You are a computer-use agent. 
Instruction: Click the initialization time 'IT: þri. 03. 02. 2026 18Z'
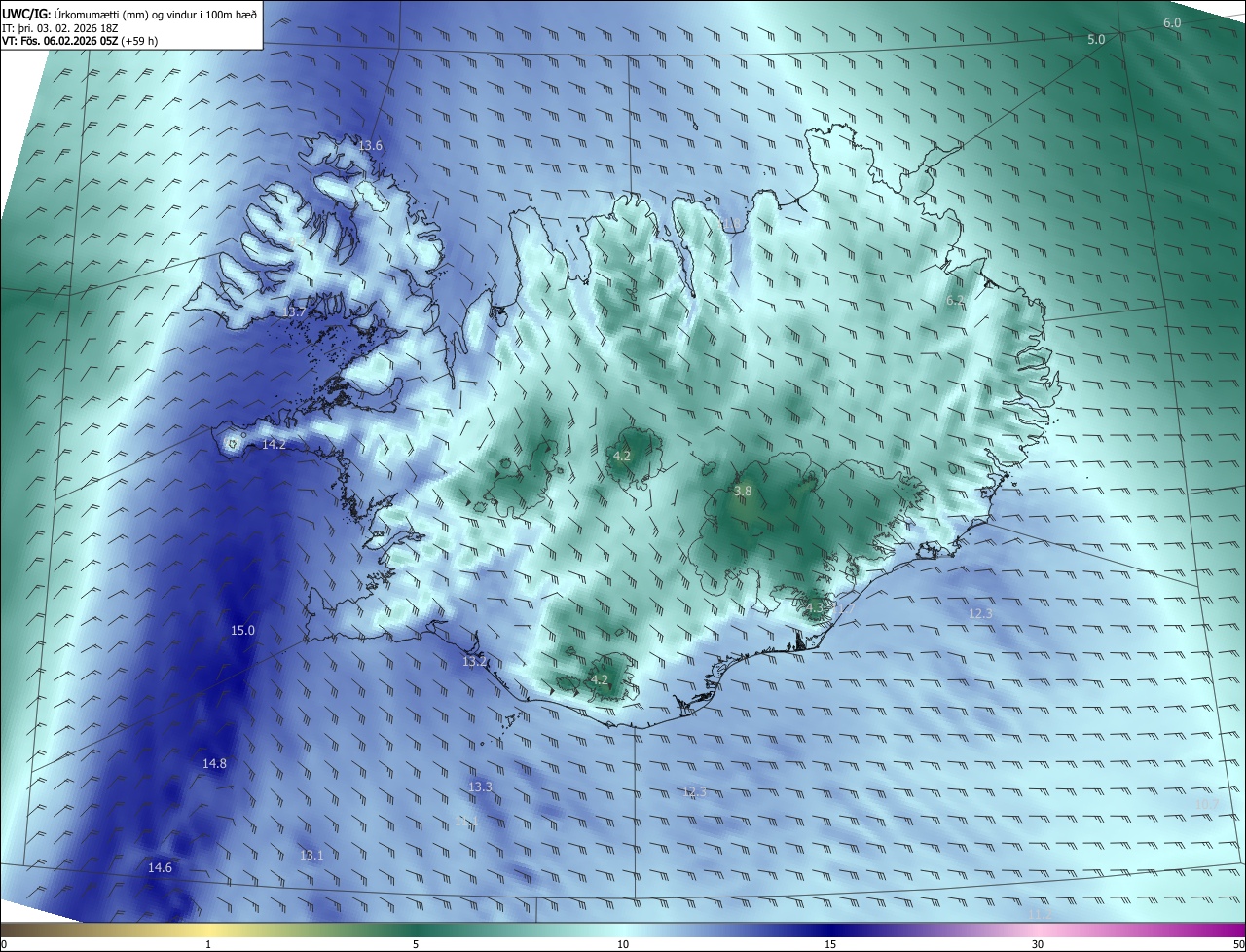[x=60, y=27]
